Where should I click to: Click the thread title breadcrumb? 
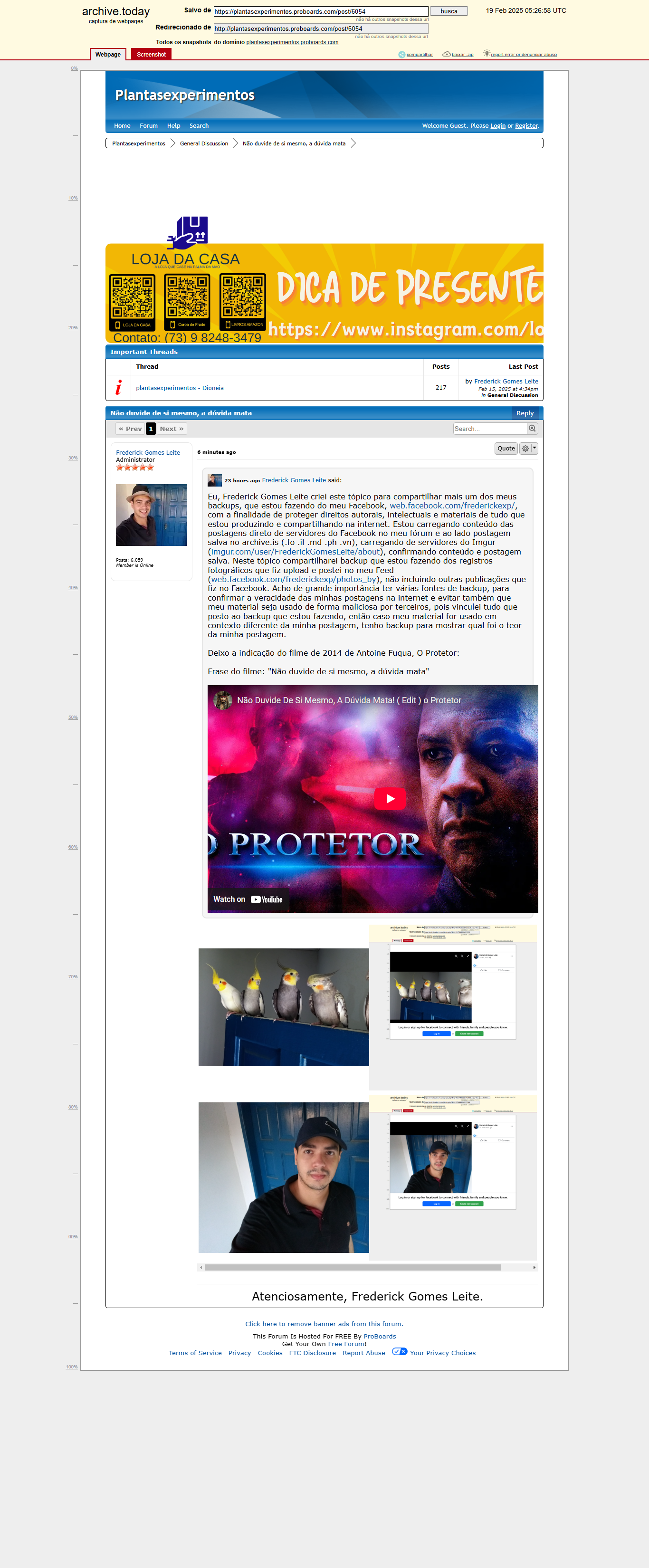point(294,143)
